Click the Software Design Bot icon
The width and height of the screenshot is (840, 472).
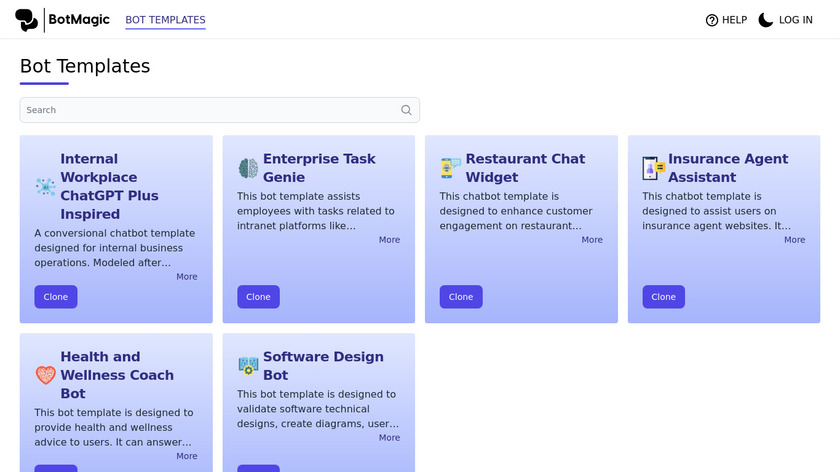(x=248, y=366)
